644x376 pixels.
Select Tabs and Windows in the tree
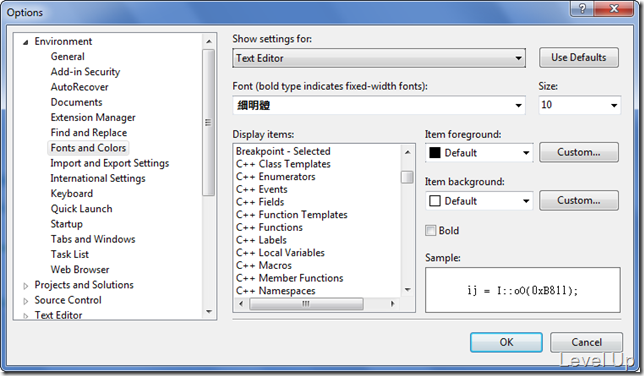pos(93,239)
